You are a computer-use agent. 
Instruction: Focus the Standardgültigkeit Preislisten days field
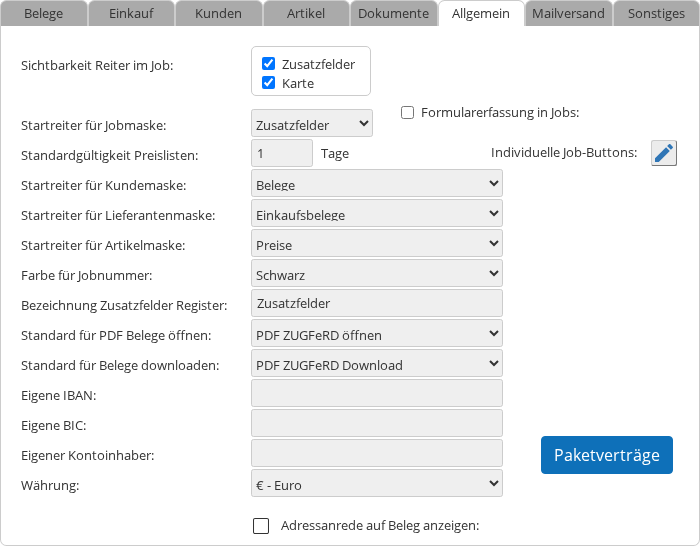coord(282,153)
